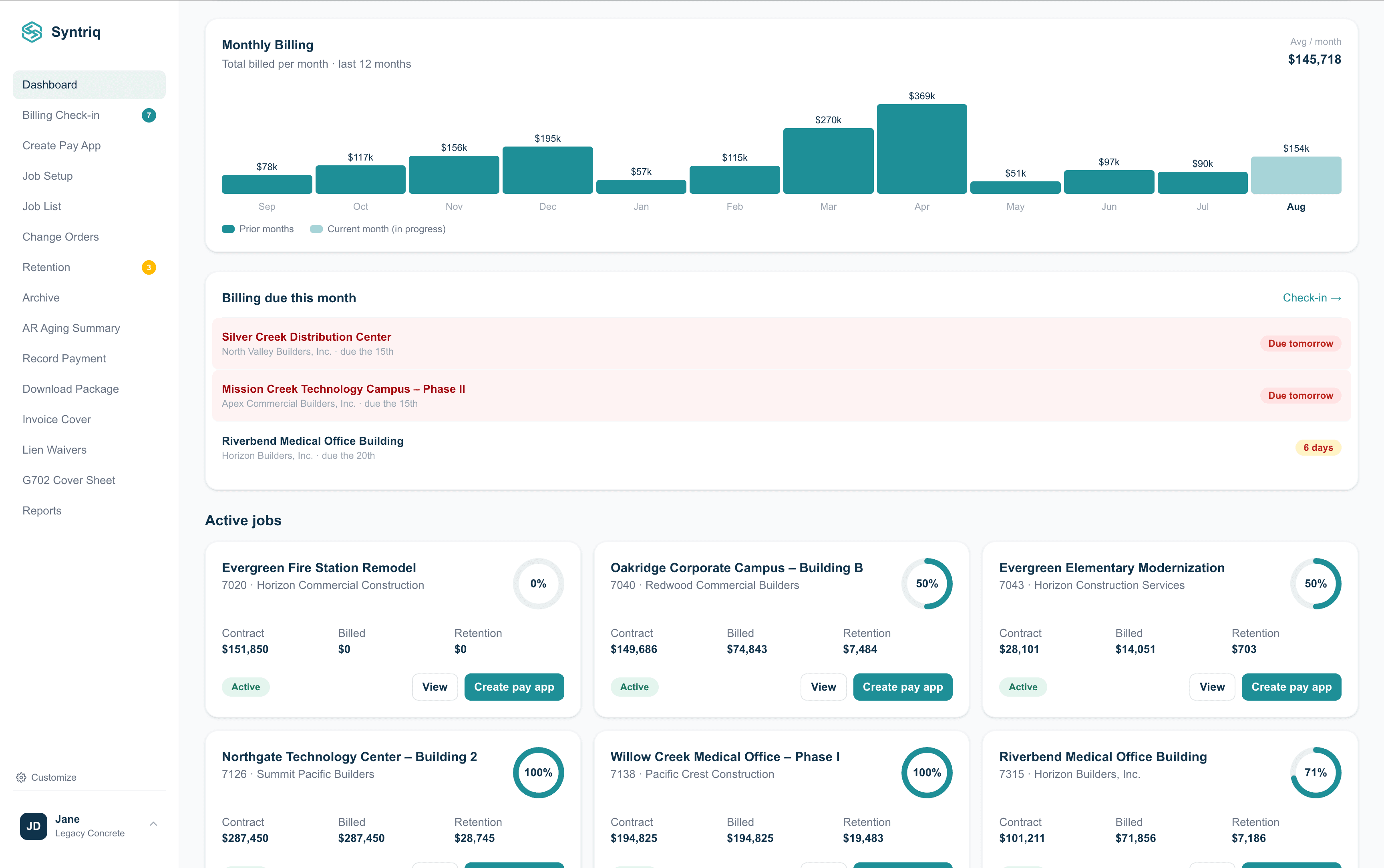Click the Active status on Evergreen Elementary
The height and width of the screenshot is (868, 1384).
[x=1023, y=687]
